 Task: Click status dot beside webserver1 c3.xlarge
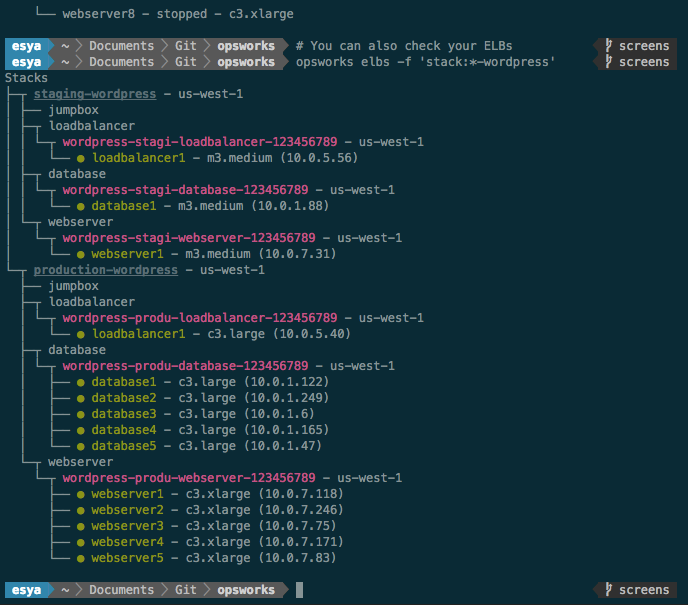[81, 495]
